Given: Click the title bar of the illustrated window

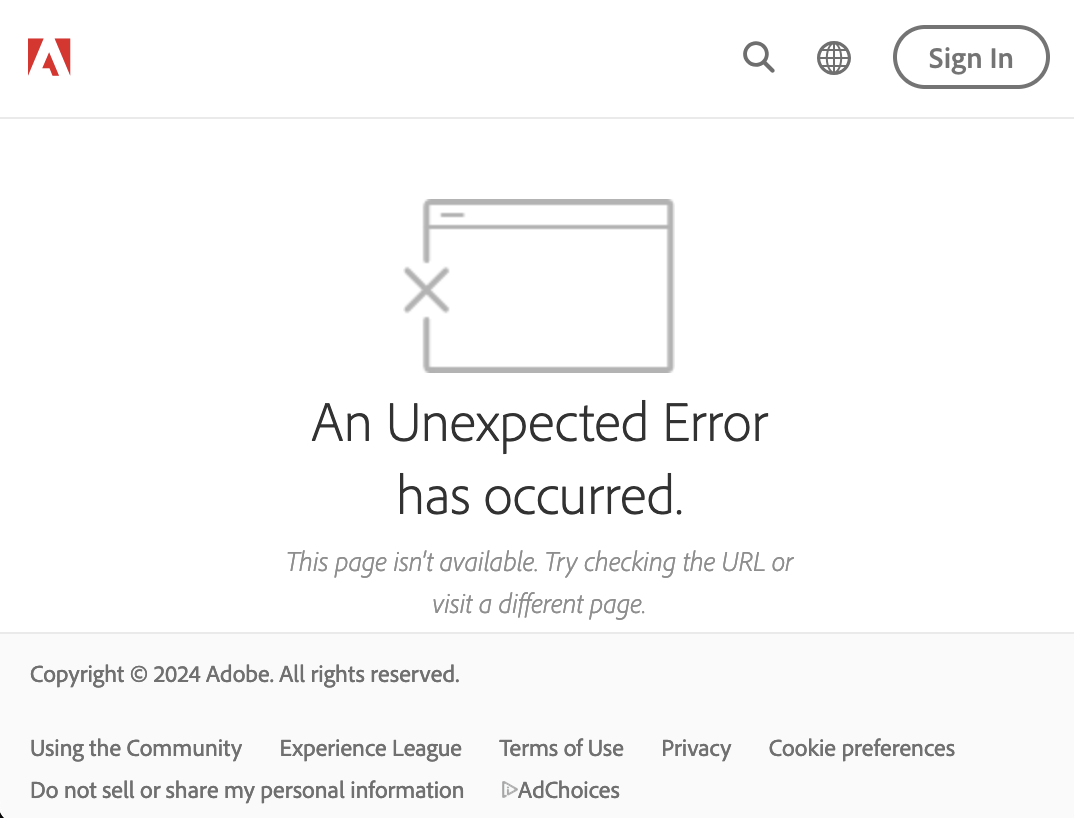Looking at the screenshot, I should (x=548, y=214).
